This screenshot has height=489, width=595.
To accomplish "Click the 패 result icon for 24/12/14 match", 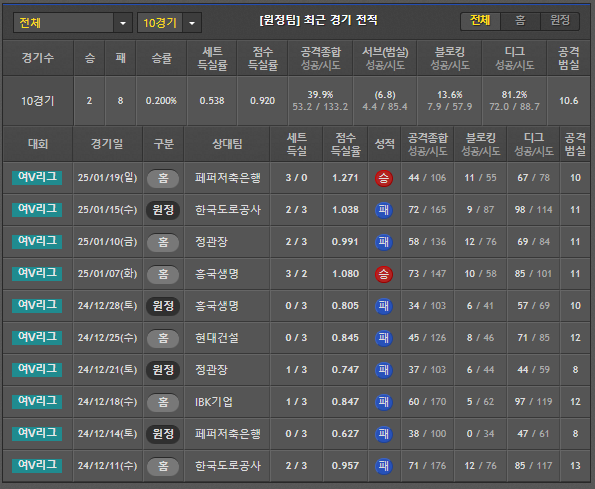I will tap(384, 434).
